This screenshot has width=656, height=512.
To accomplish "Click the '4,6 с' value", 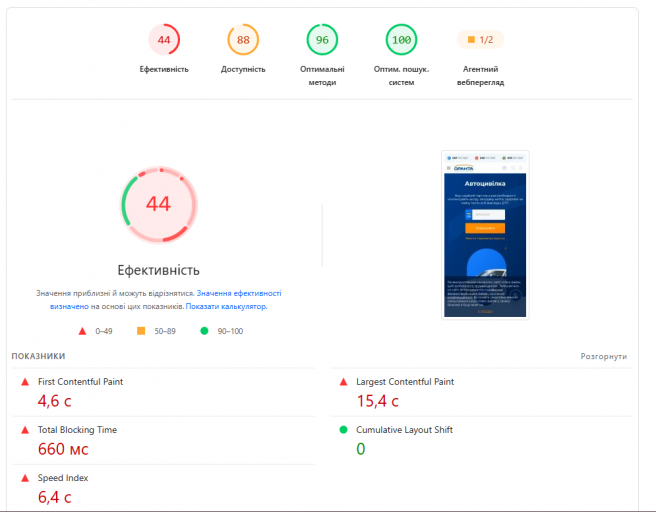I will coord(54,401).
